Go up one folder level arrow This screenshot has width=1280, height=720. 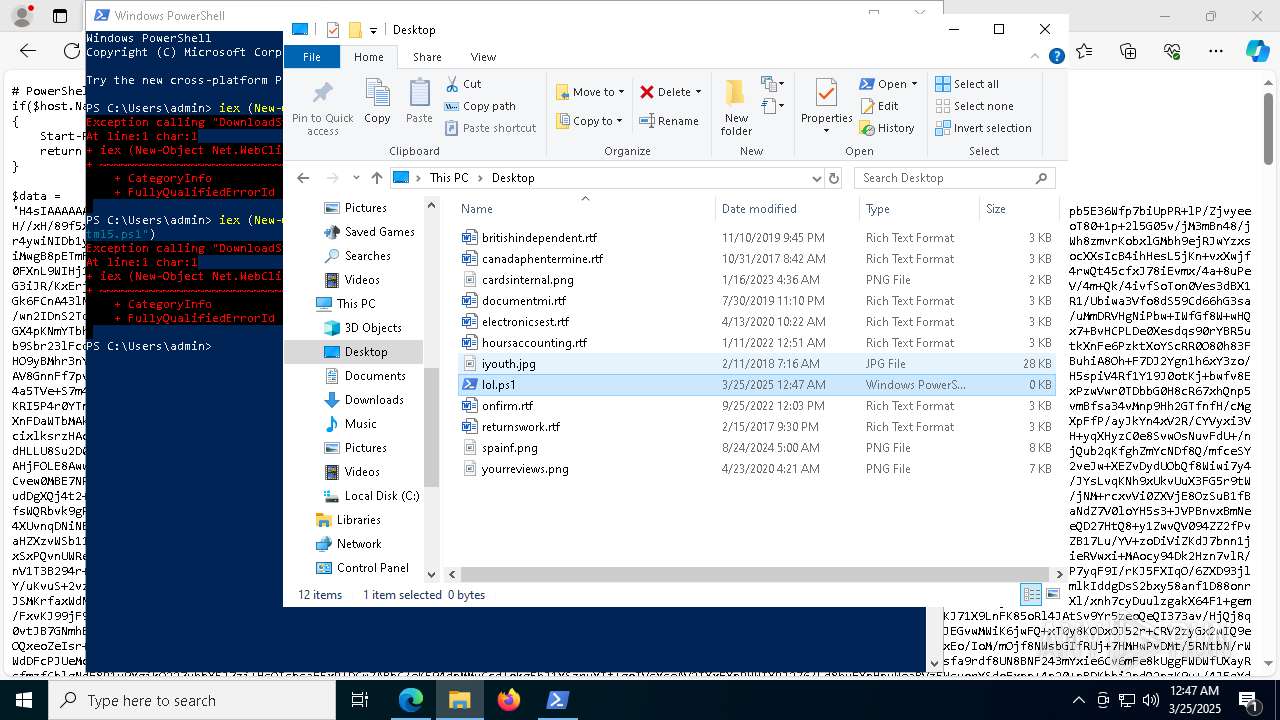click(x=376, y=178)
